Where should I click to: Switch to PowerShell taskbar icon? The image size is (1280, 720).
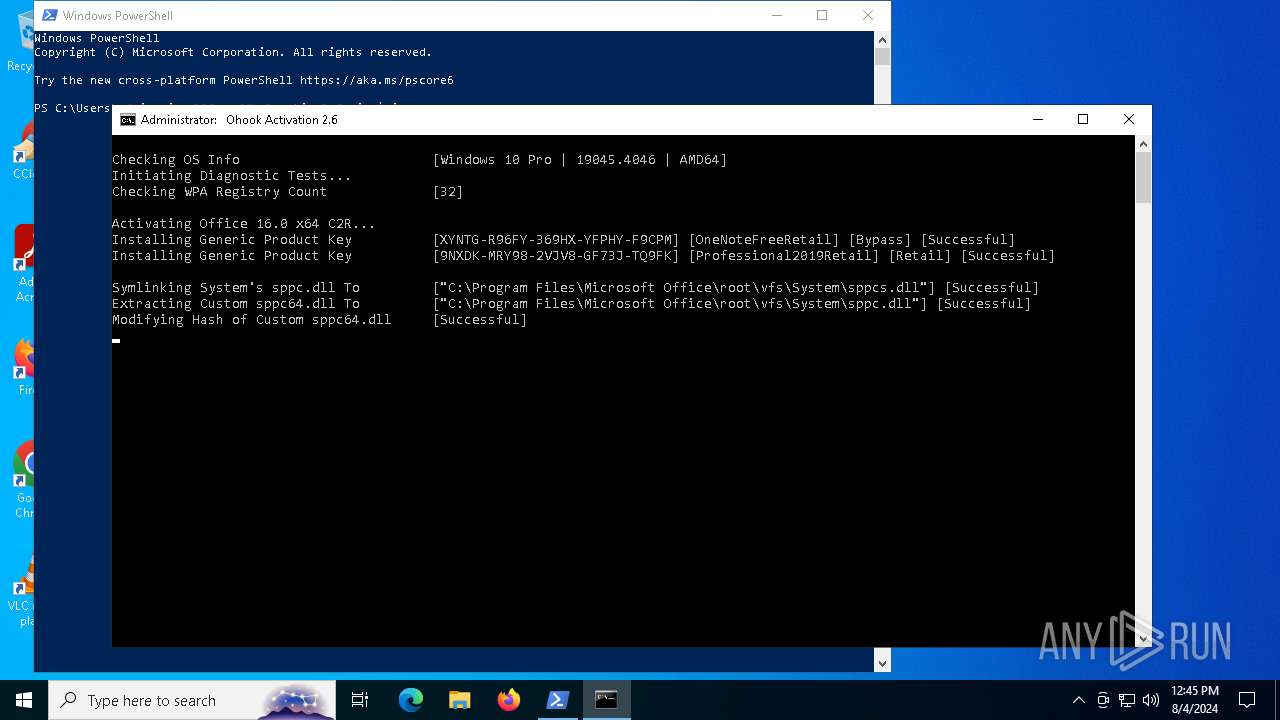point(558,700)
